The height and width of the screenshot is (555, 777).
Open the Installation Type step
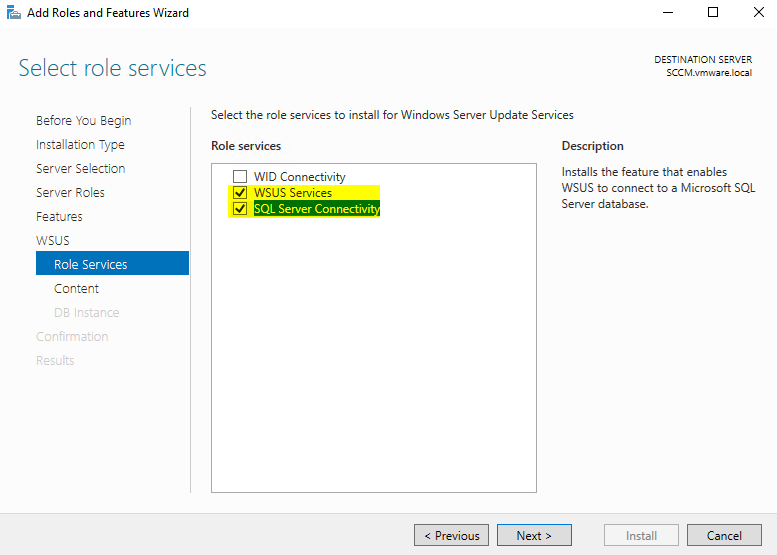pos(80,144)
